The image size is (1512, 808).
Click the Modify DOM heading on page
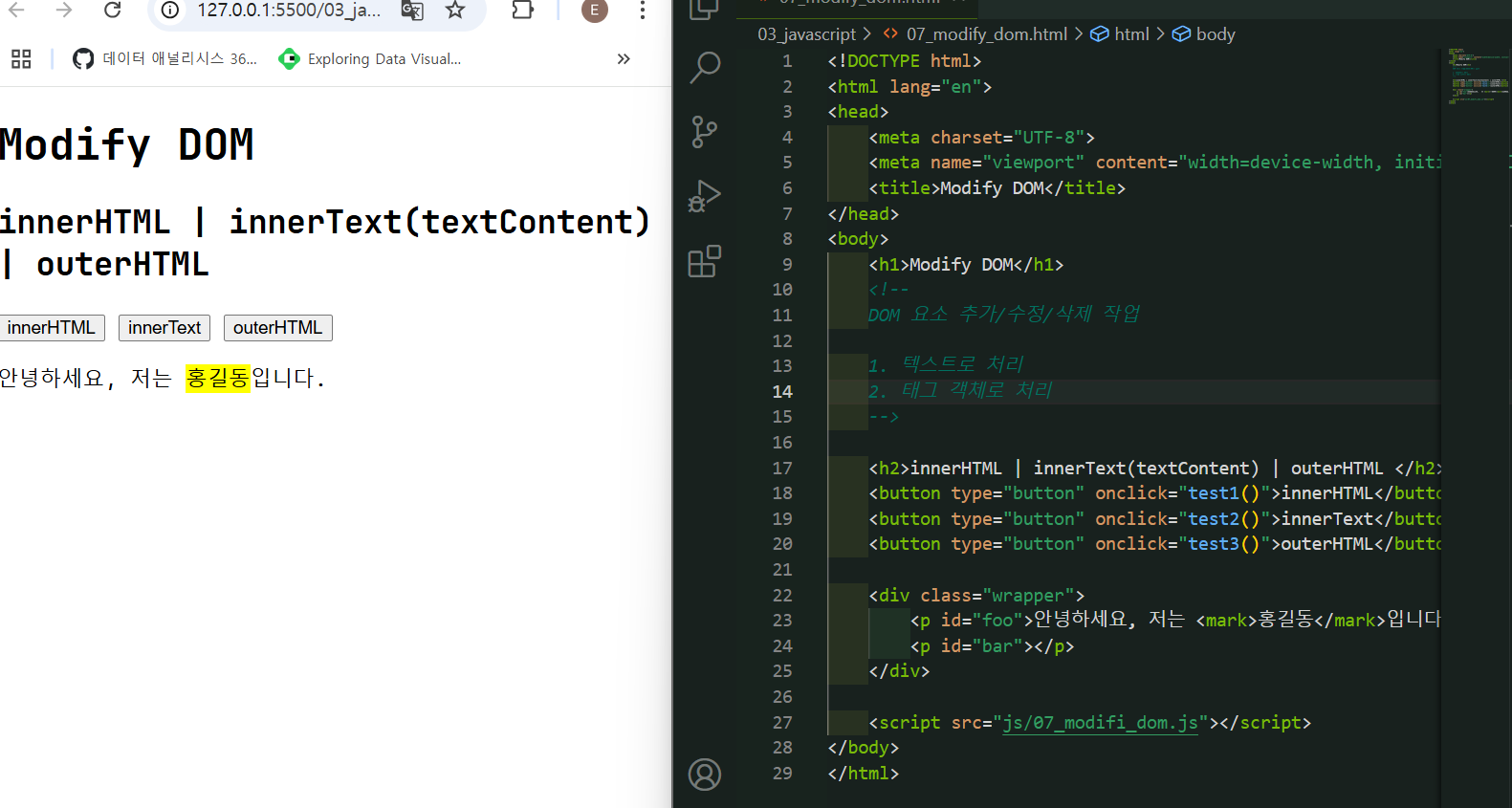pos(127,145)
